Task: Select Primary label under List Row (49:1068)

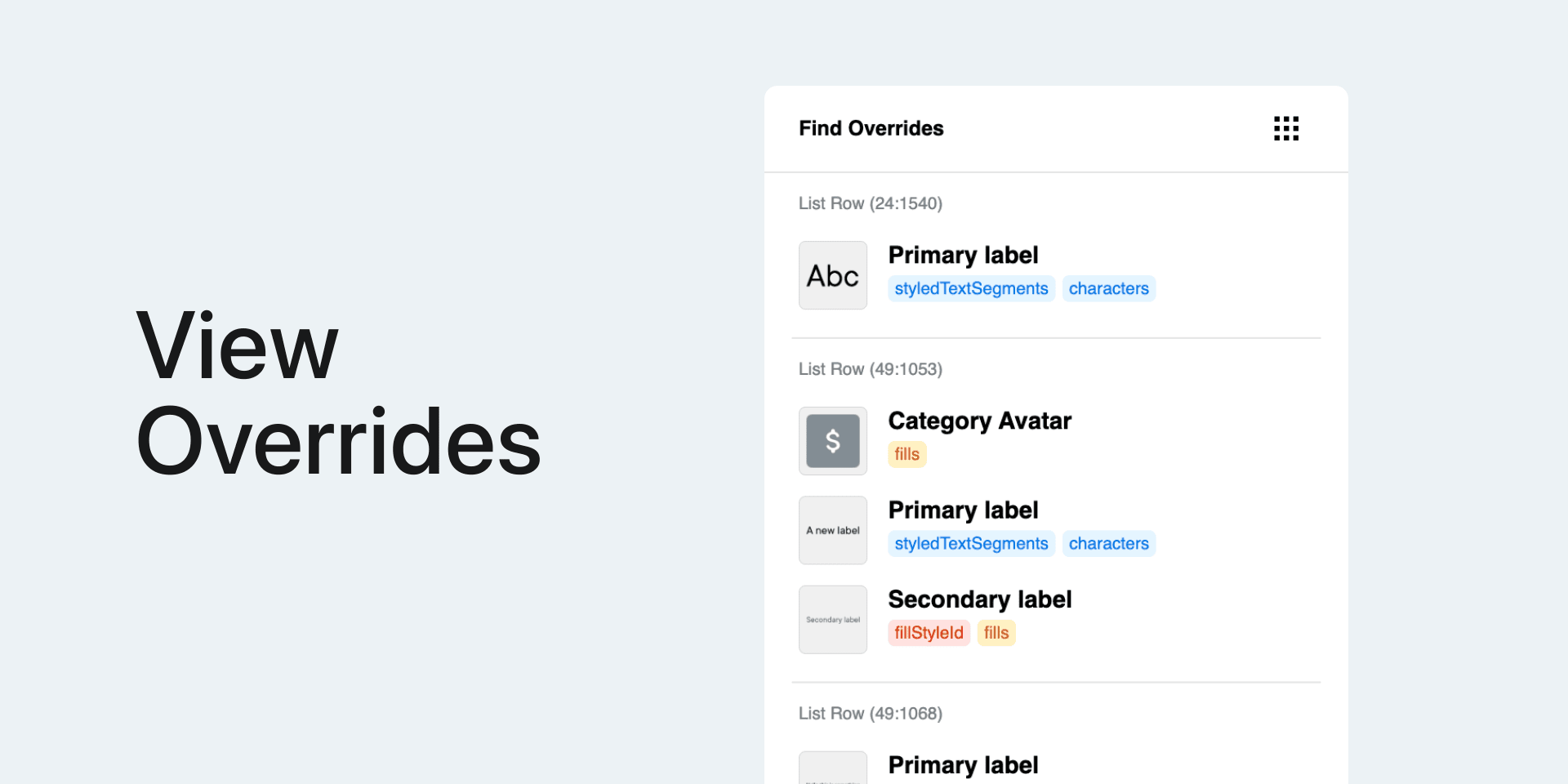Action: coord(963,765)
